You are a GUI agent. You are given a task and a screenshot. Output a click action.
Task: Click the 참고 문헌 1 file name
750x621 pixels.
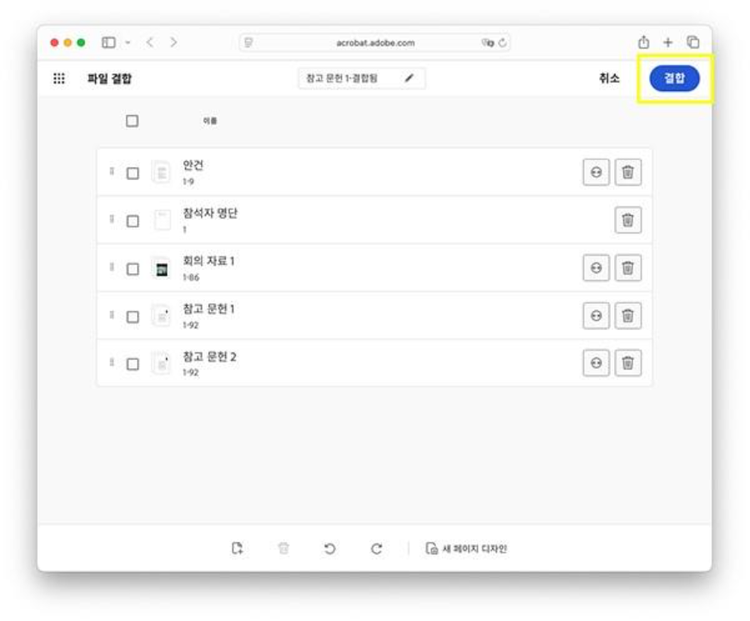click(x=209, y=309)
